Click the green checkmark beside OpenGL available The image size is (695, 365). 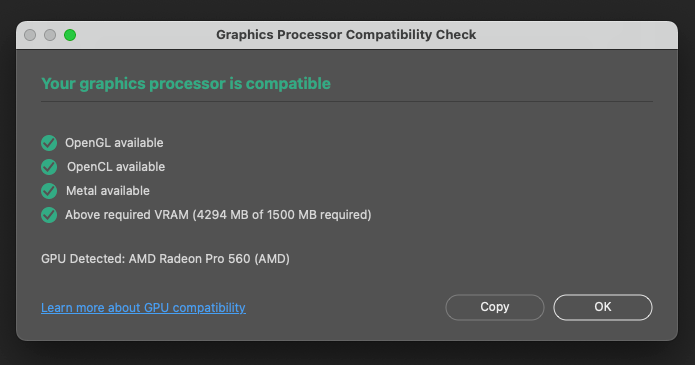tap(49, 143)
